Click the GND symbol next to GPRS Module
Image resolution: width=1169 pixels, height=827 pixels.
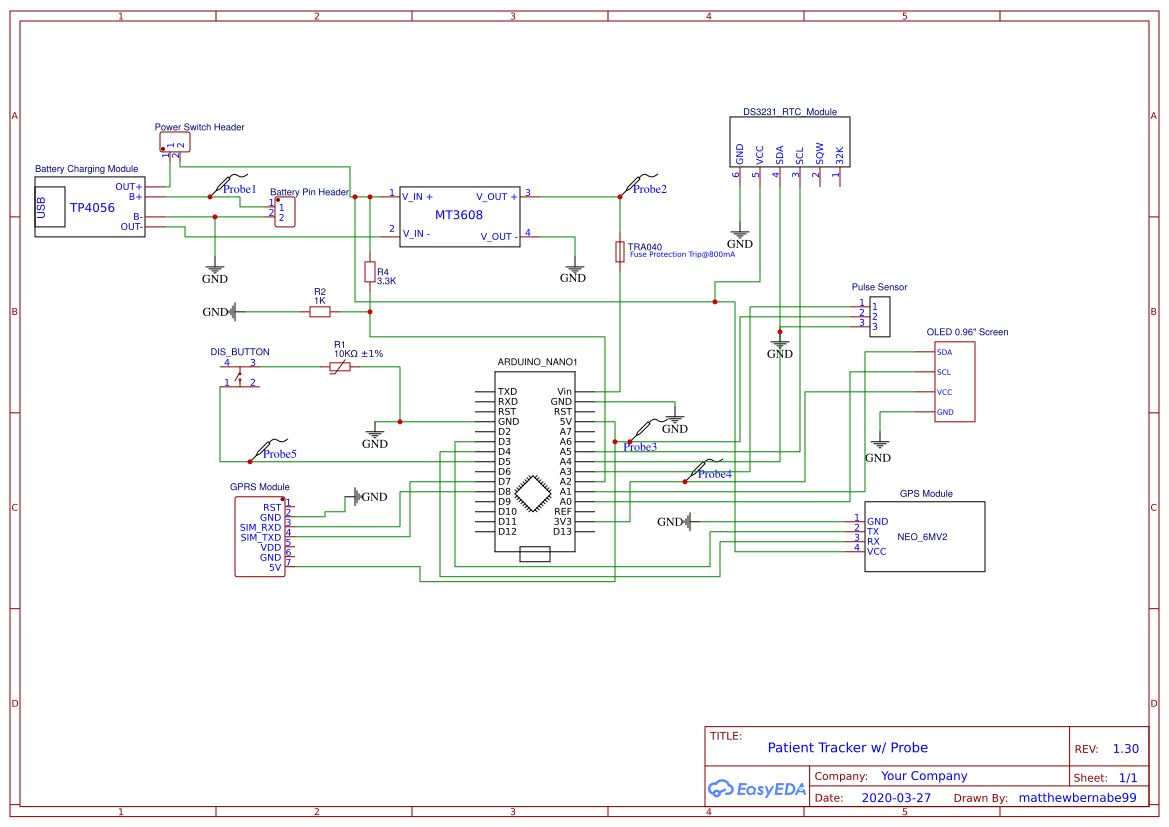click(x=370, y=496)
